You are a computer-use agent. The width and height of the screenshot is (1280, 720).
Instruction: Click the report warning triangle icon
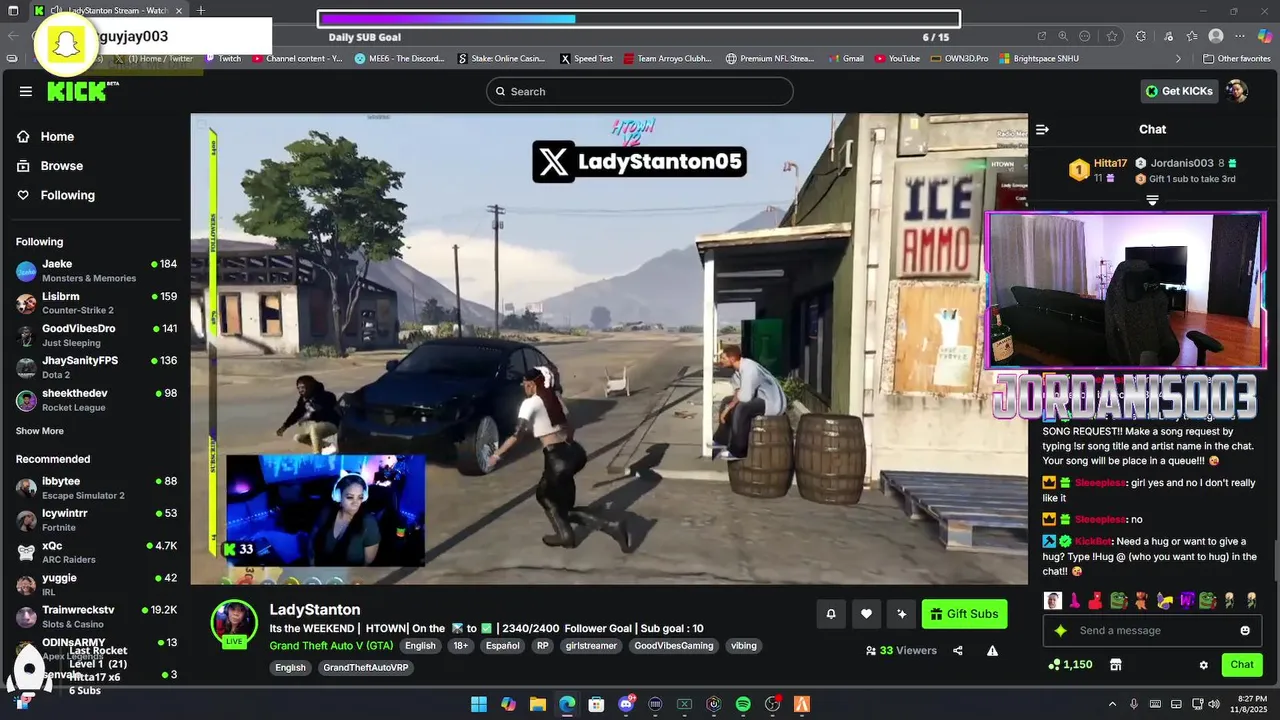(992, 651)
